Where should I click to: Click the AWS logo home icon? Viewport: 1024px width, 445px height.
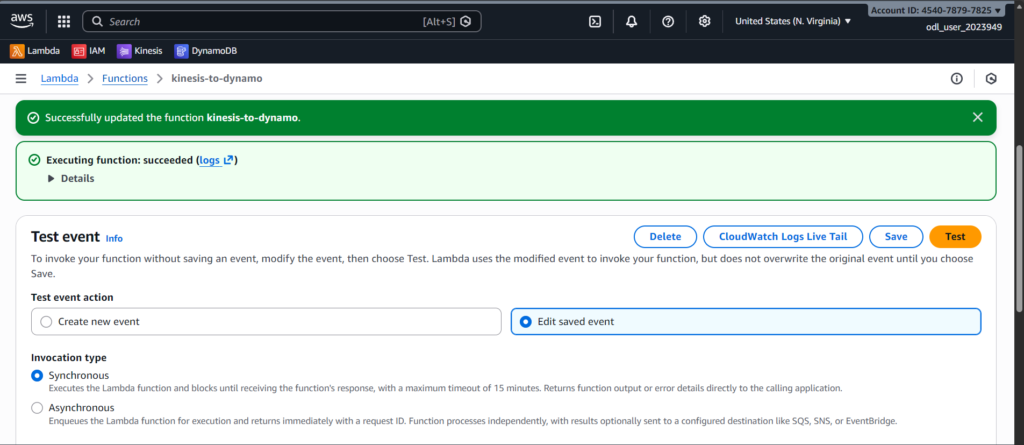click(x=22, y=21)
